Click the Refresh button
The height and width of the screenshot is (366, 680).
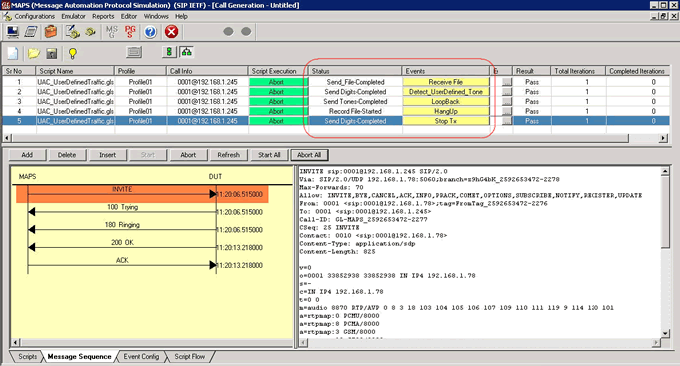[x=229, y=155]
